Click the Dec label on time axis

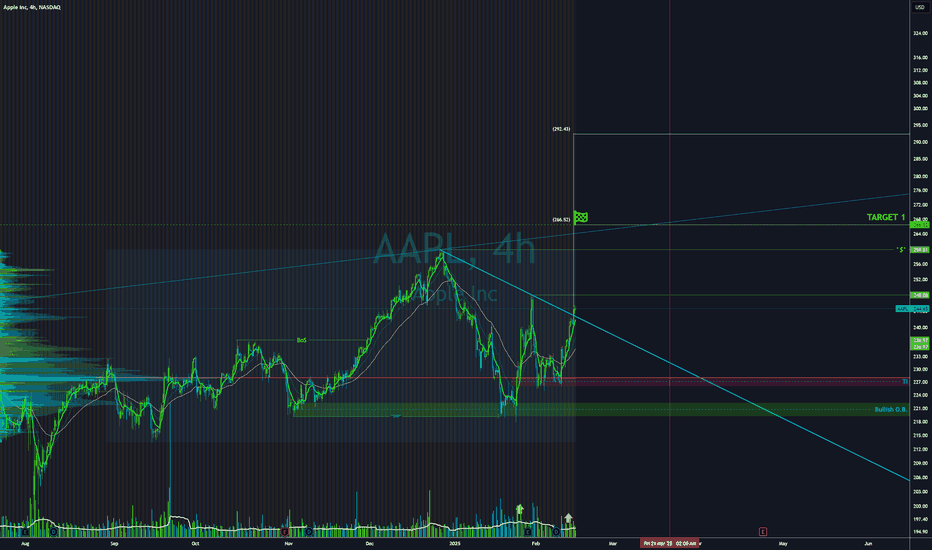[x=370, y=543]
